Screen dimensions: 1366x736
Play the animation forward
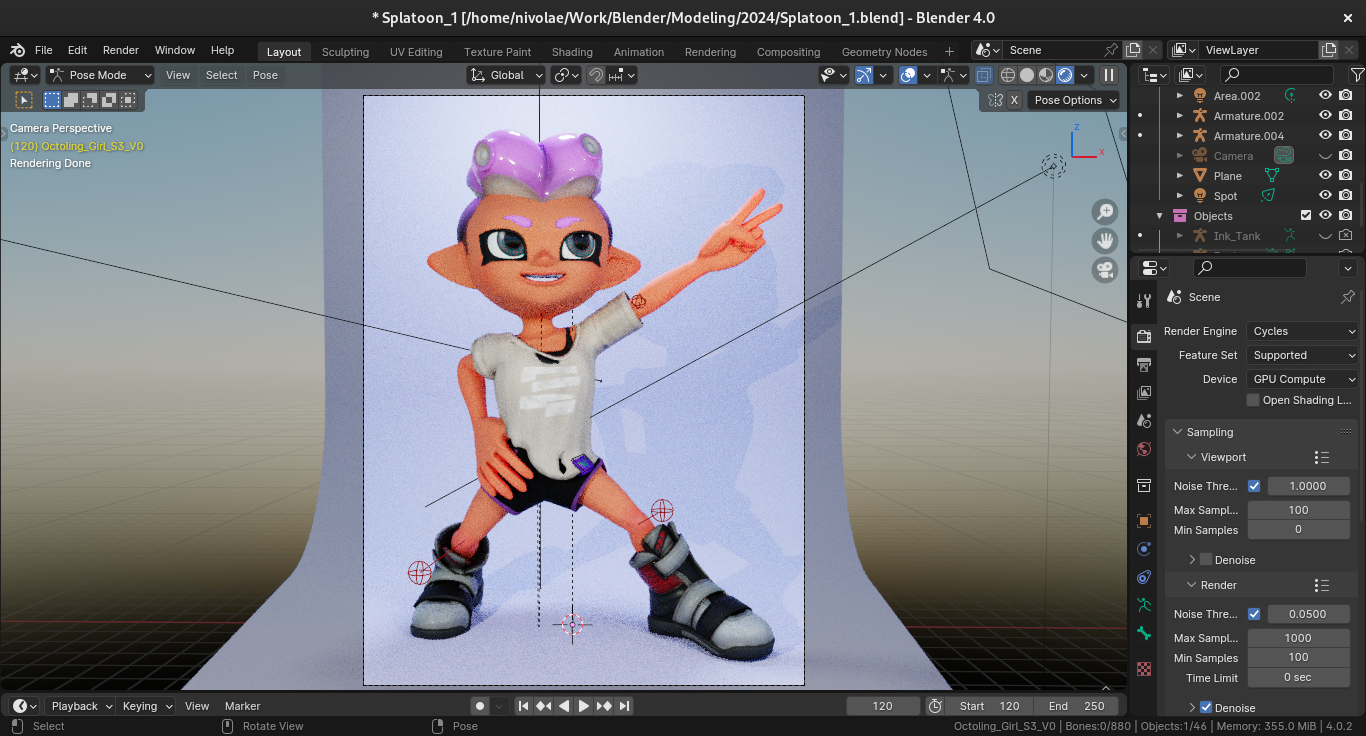point(584,706)
